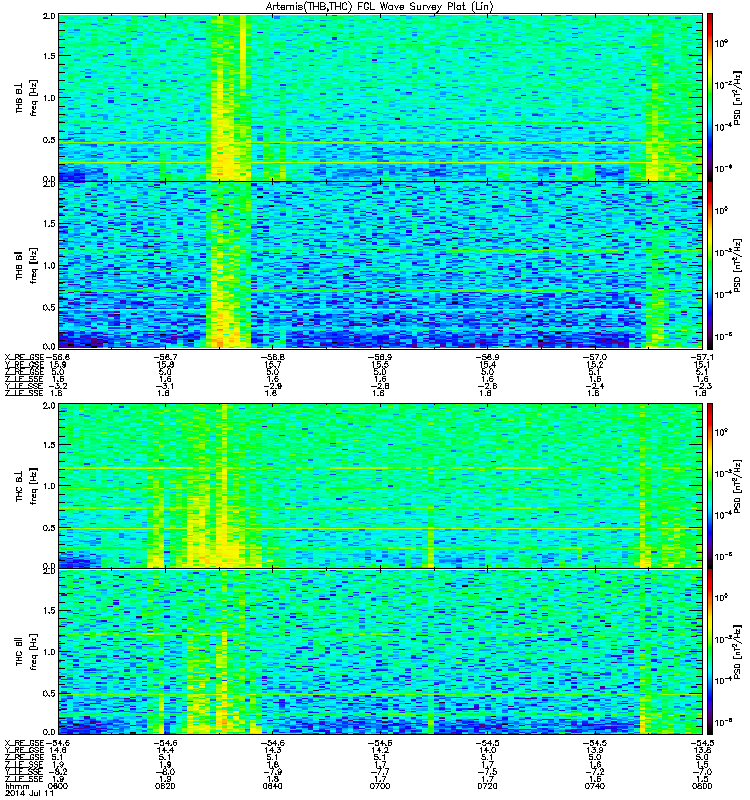Click the '2014 Jul 11' date label
Image resolution: width=750 pixels, height=800 pixels.
pyautogui.click(x=29, y=793)
